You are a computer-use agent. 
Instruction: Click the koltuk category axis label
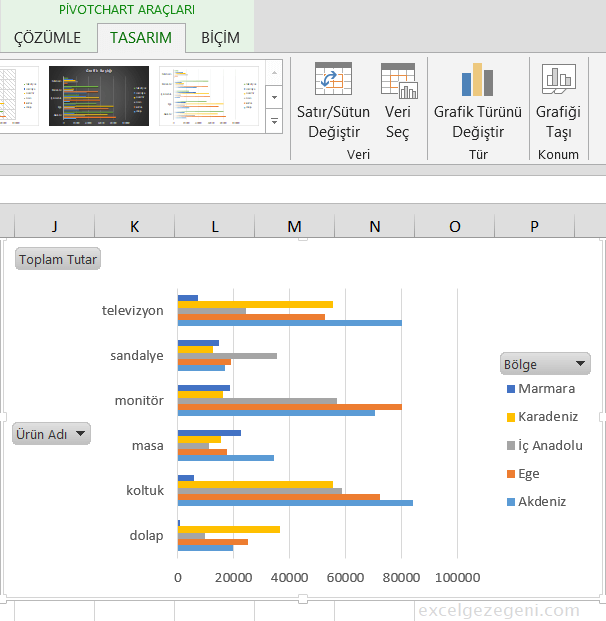(x=145, y=490)
